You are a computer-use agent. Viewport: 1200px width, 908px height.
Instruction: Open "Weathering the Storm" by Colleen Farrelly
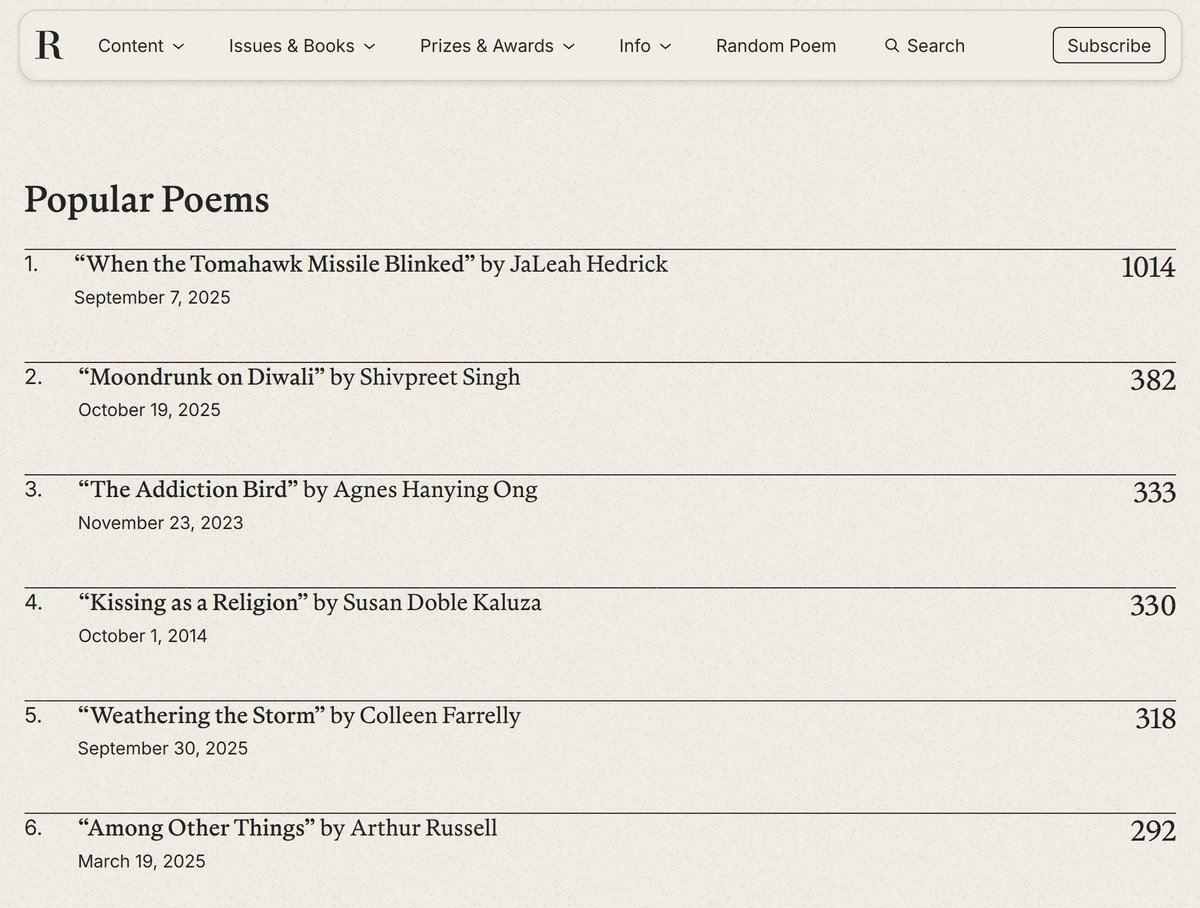[x=299, y=716]
